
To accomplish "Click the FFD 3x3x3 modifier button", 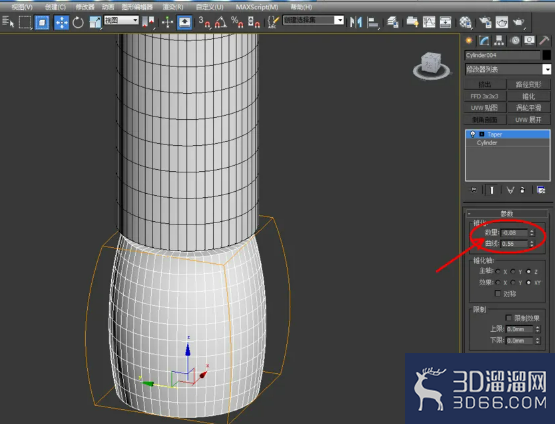I will click(x=485, y=96).
